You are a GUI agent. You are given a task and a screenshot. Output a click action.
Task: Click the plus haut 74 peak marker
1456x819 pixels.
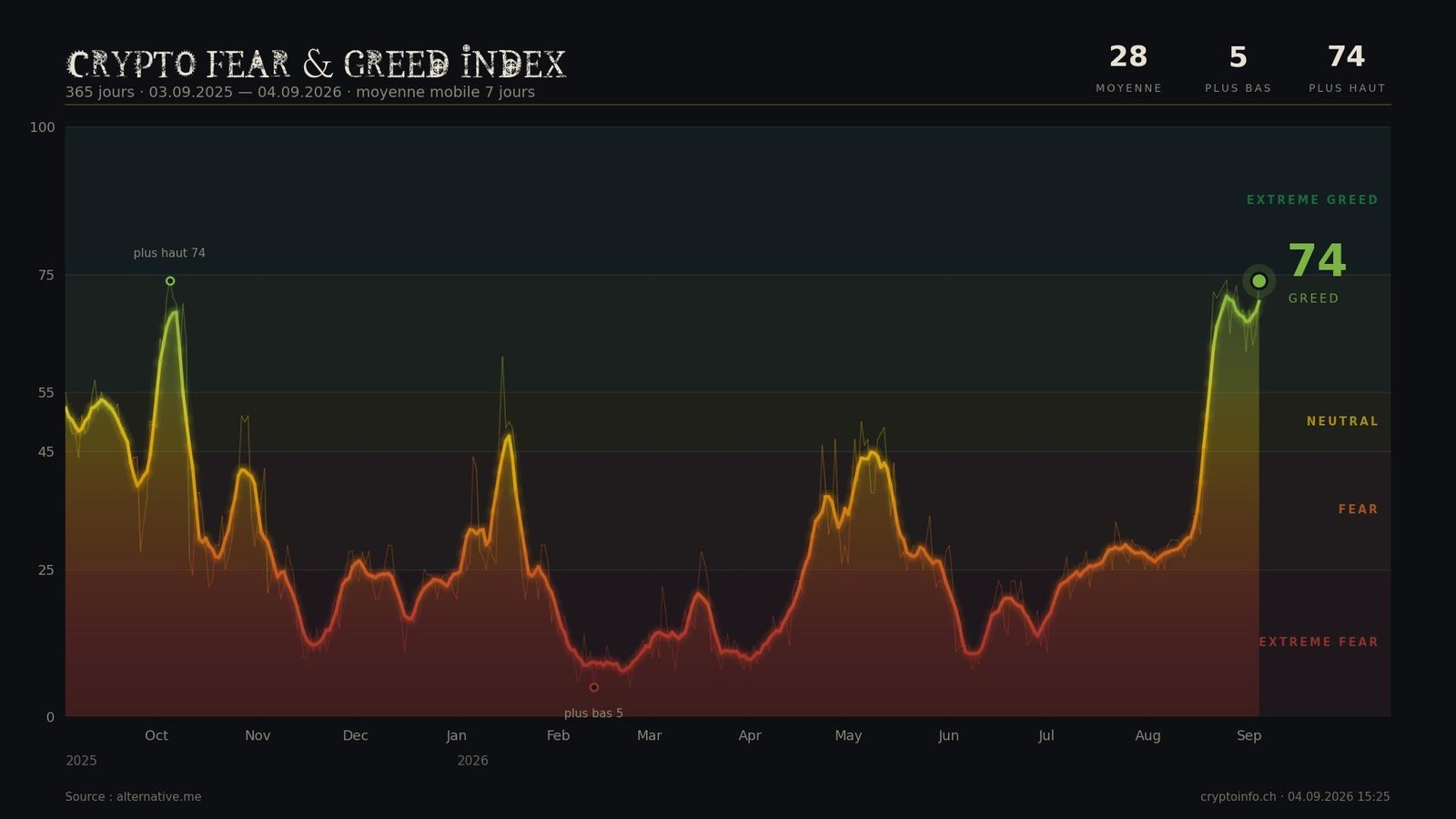tap(170, 281)
